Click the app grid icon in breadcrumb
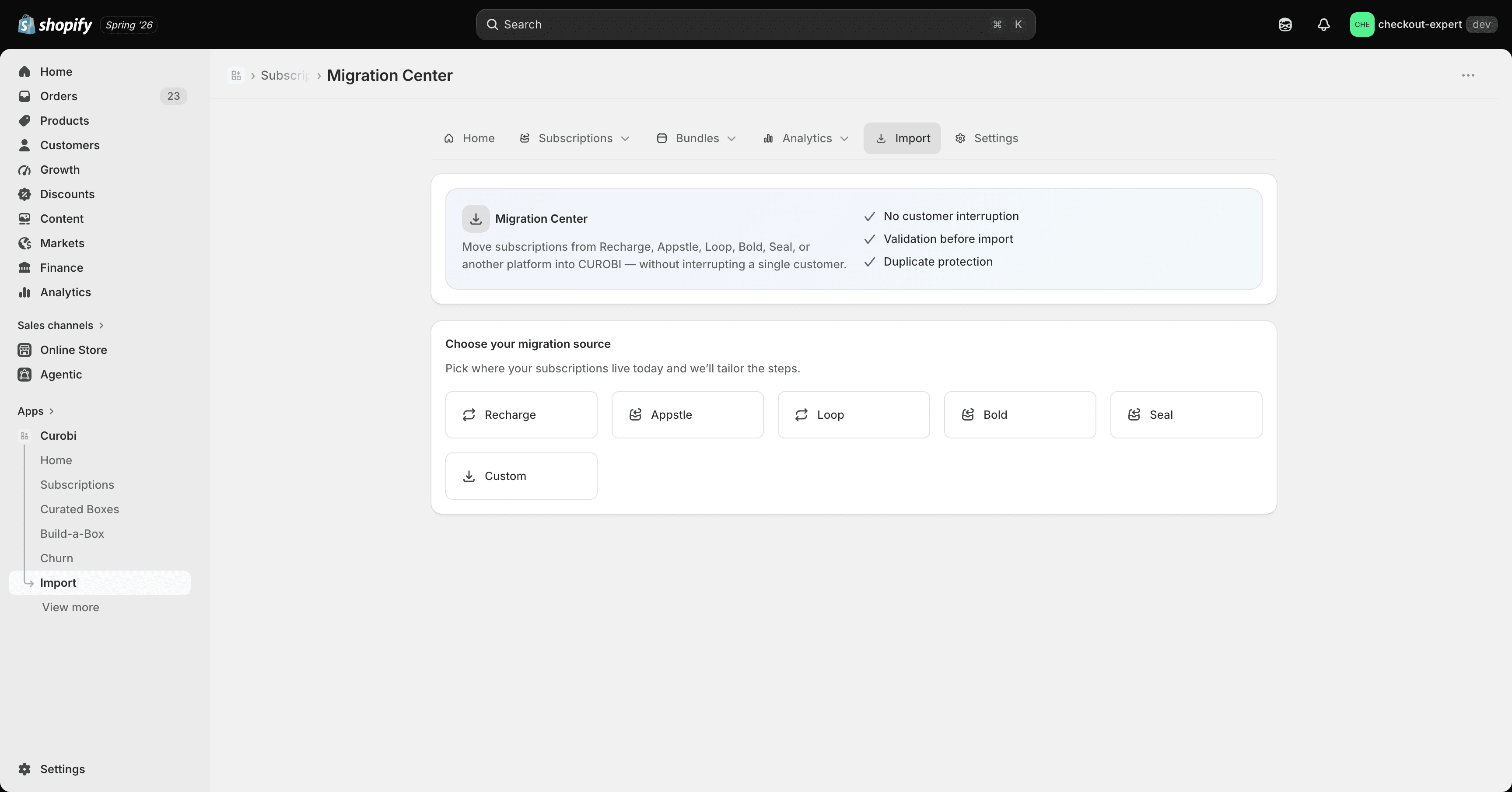This screenshot has width=1512, height=792. click(236, 75)
